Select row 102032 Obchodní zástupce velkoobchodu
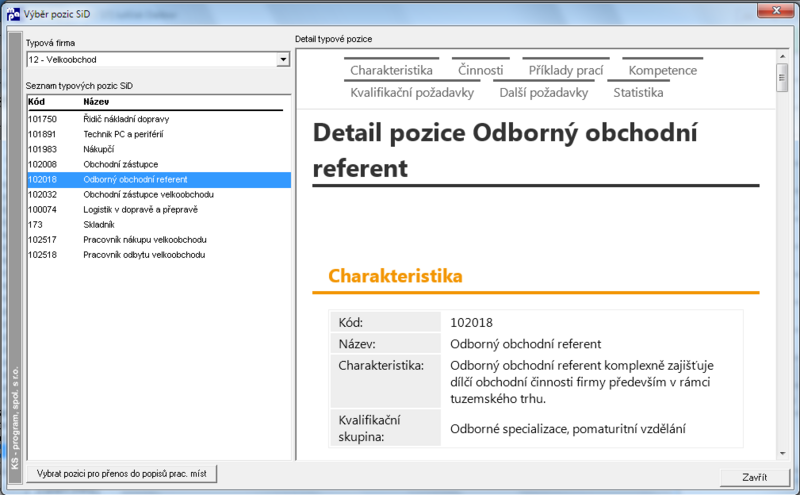The image size is (800, 495). pos(159,194)
